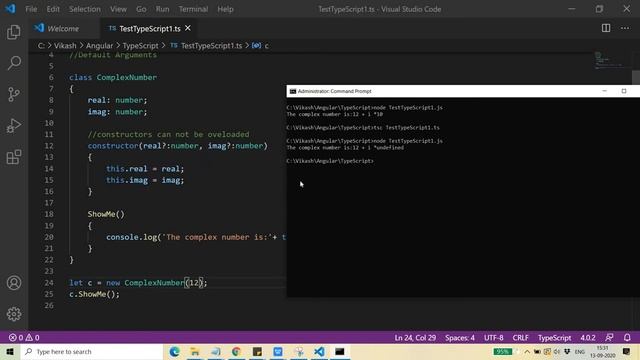Expand the TypeScript folder breadcrumb
This screenshot has width=640, height=360.
click(x=140, y=46)
